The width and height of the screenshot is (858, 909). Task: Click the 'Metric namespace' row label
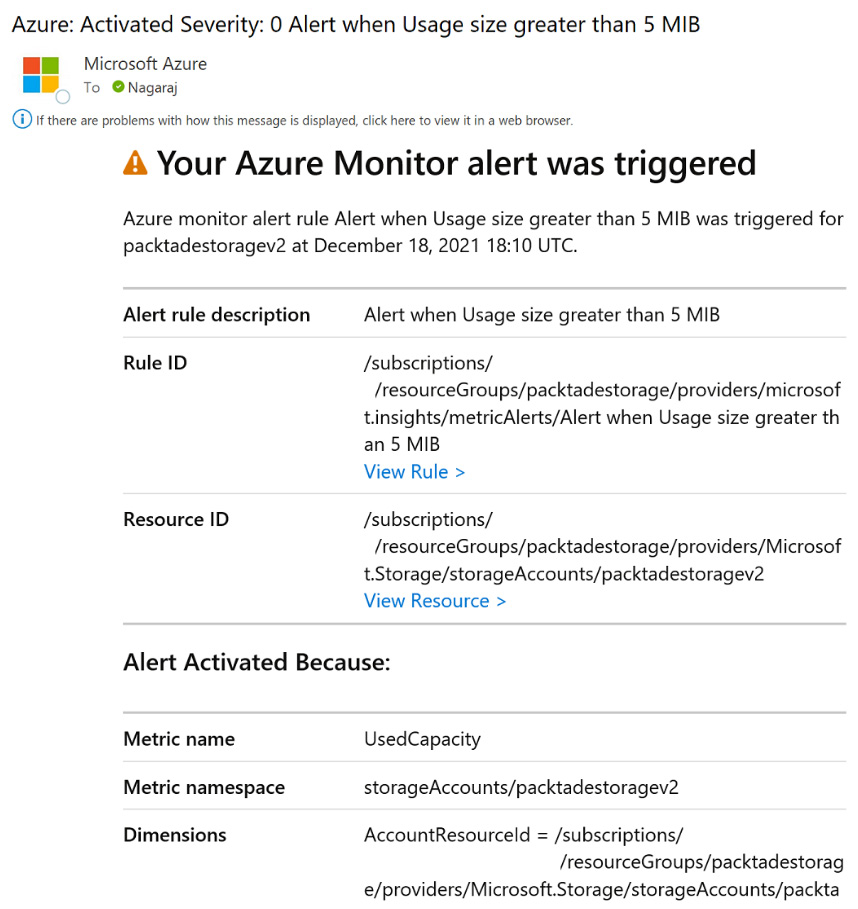tap(204, 788)
